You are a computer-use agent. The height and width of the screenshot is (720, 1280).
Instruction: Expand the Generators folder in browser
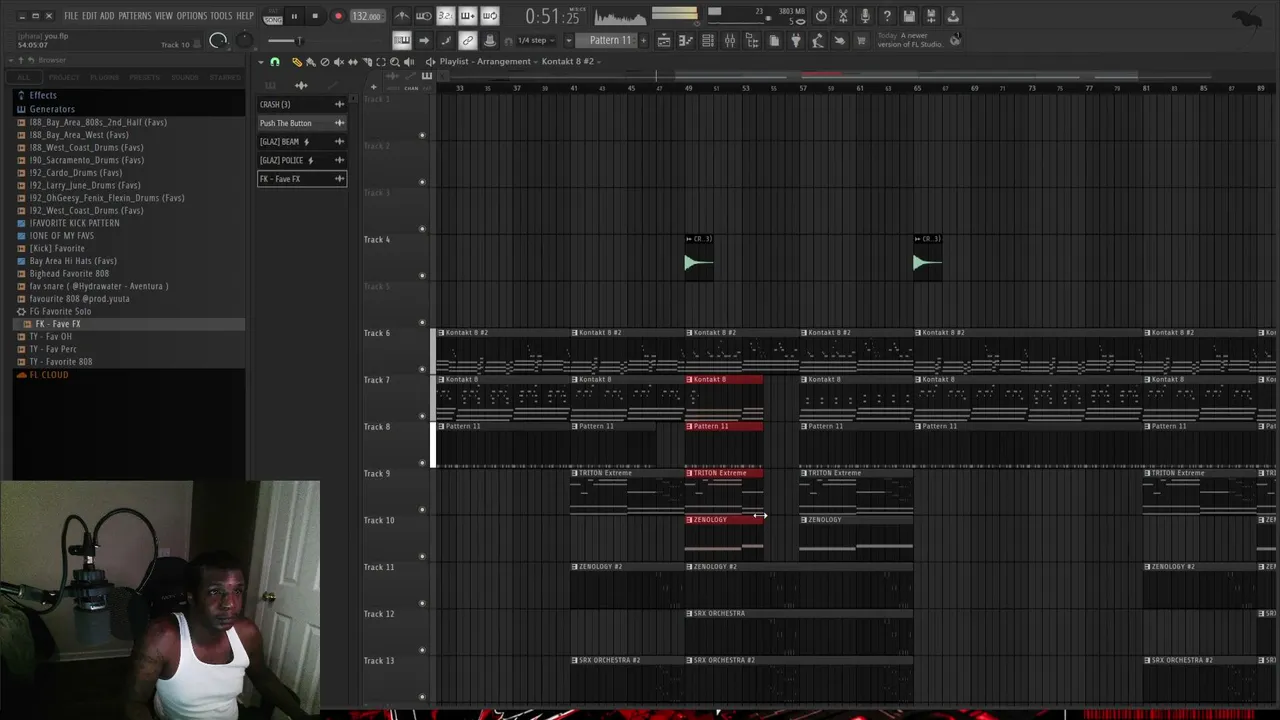click(x=52, y=109)
